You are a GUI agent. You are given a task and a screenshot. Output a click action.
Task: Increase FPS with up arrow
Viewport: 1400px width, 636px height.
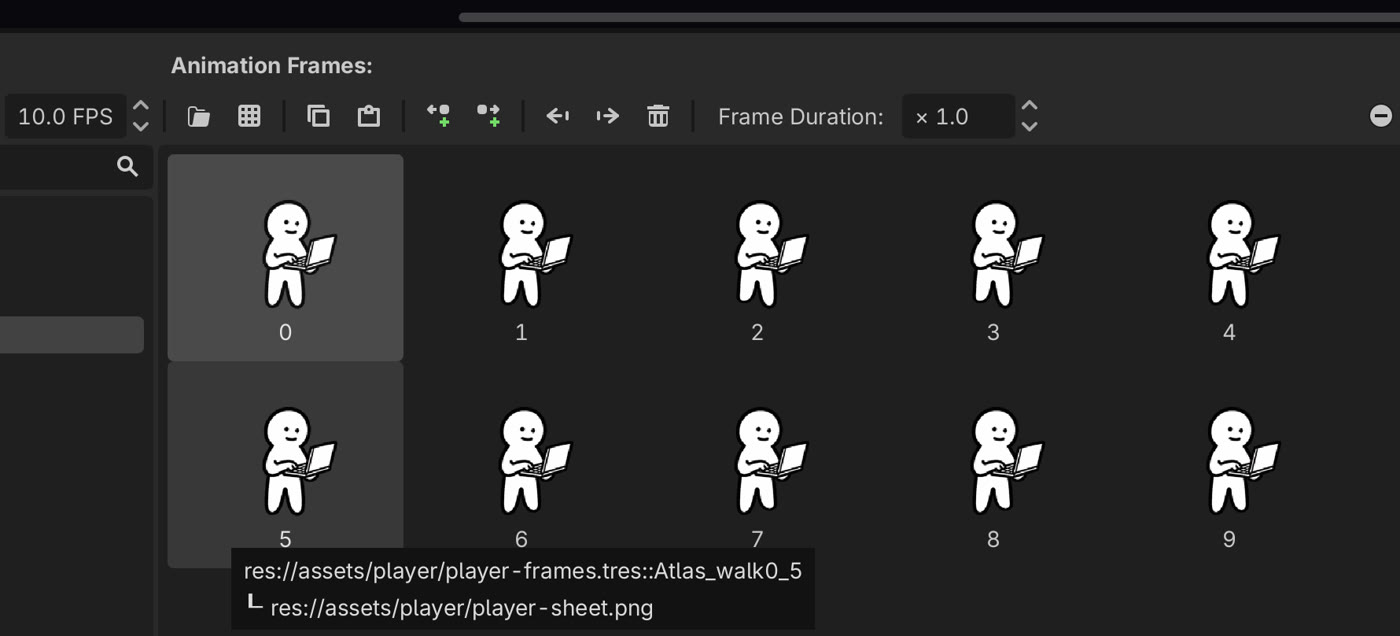(x=141, y=105)
